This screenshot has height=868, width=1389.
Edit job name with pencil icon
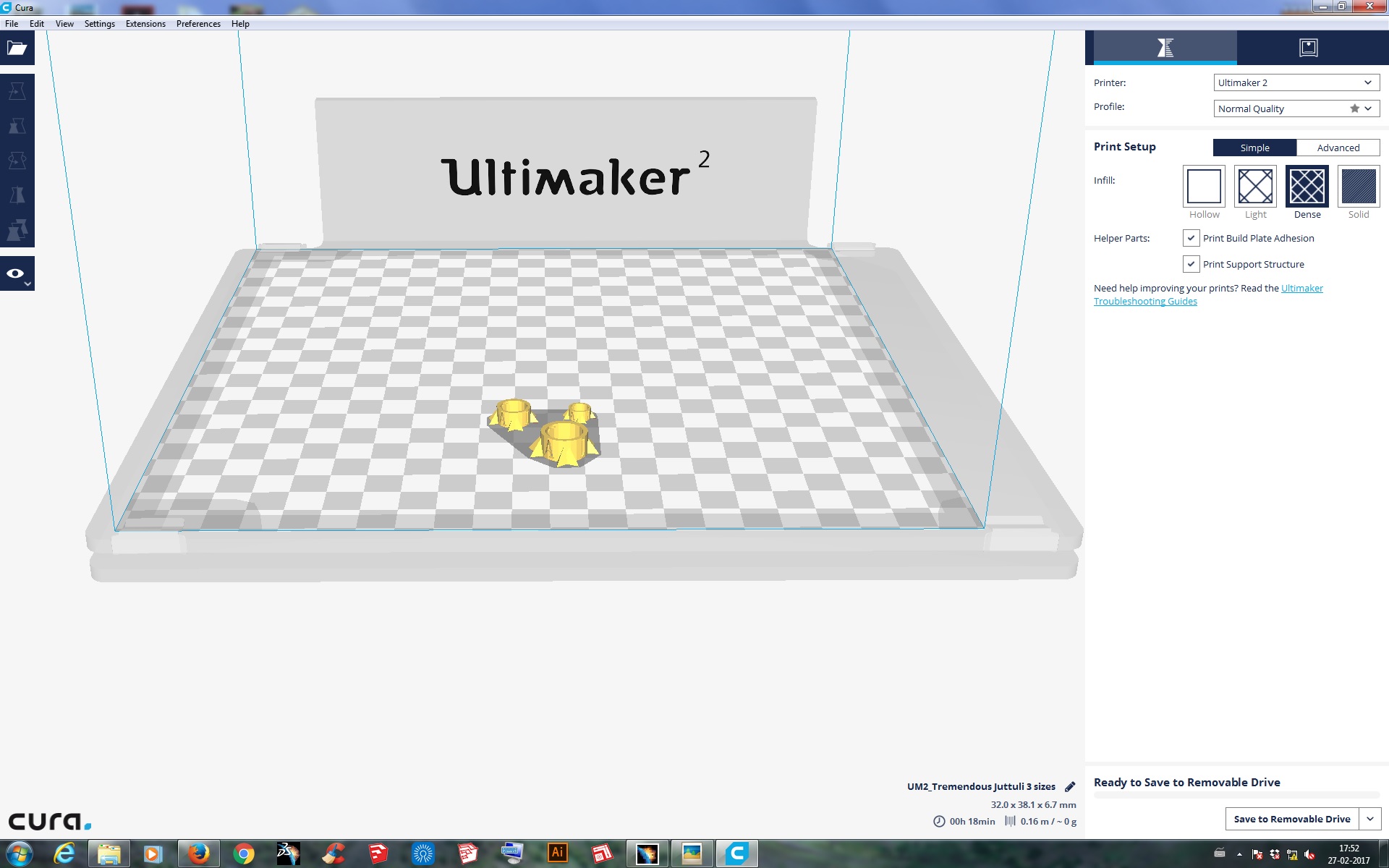[x=1070, y=787]
